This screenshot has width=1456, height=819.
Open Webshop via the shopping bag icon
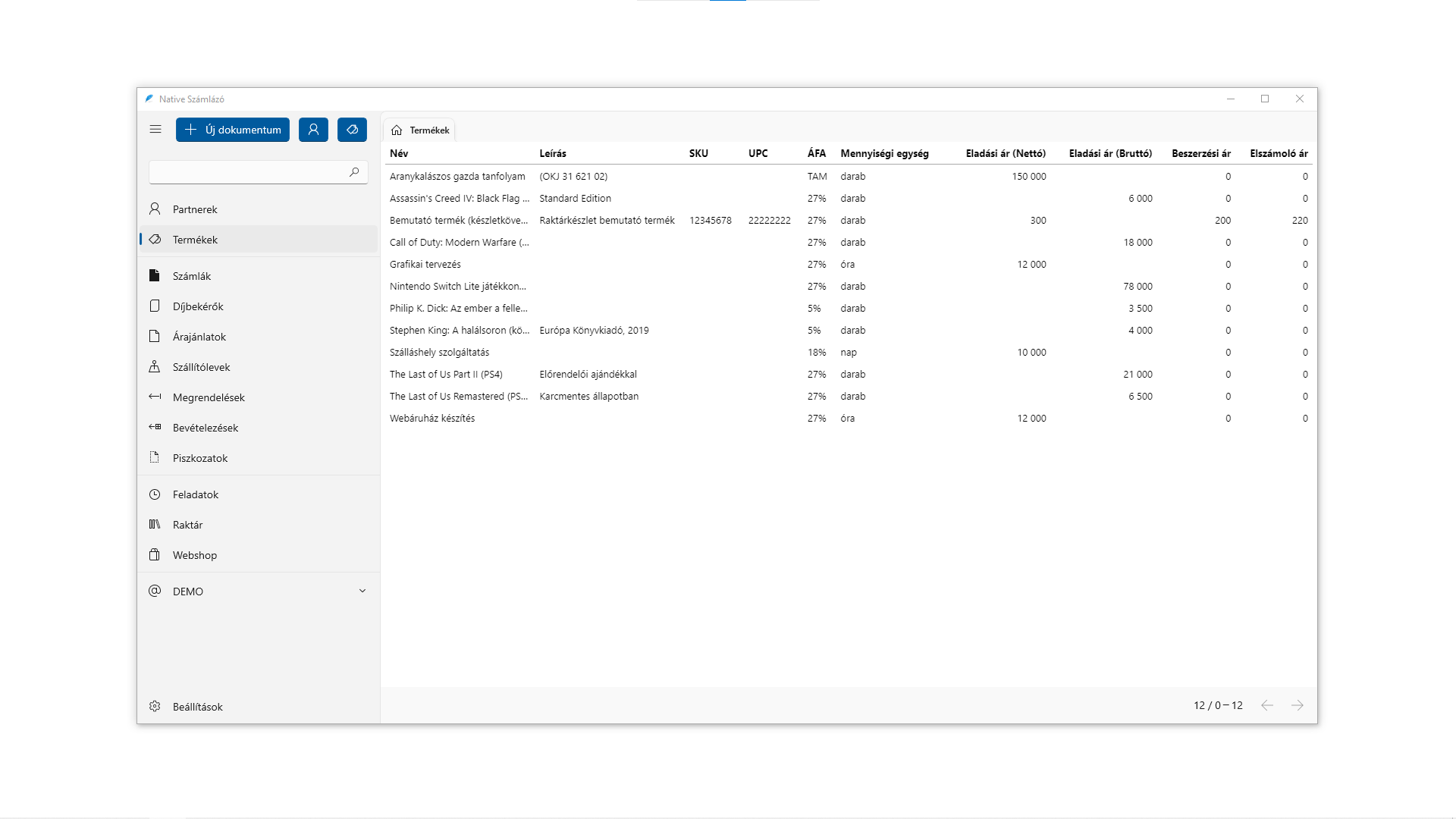coord(155,554)
